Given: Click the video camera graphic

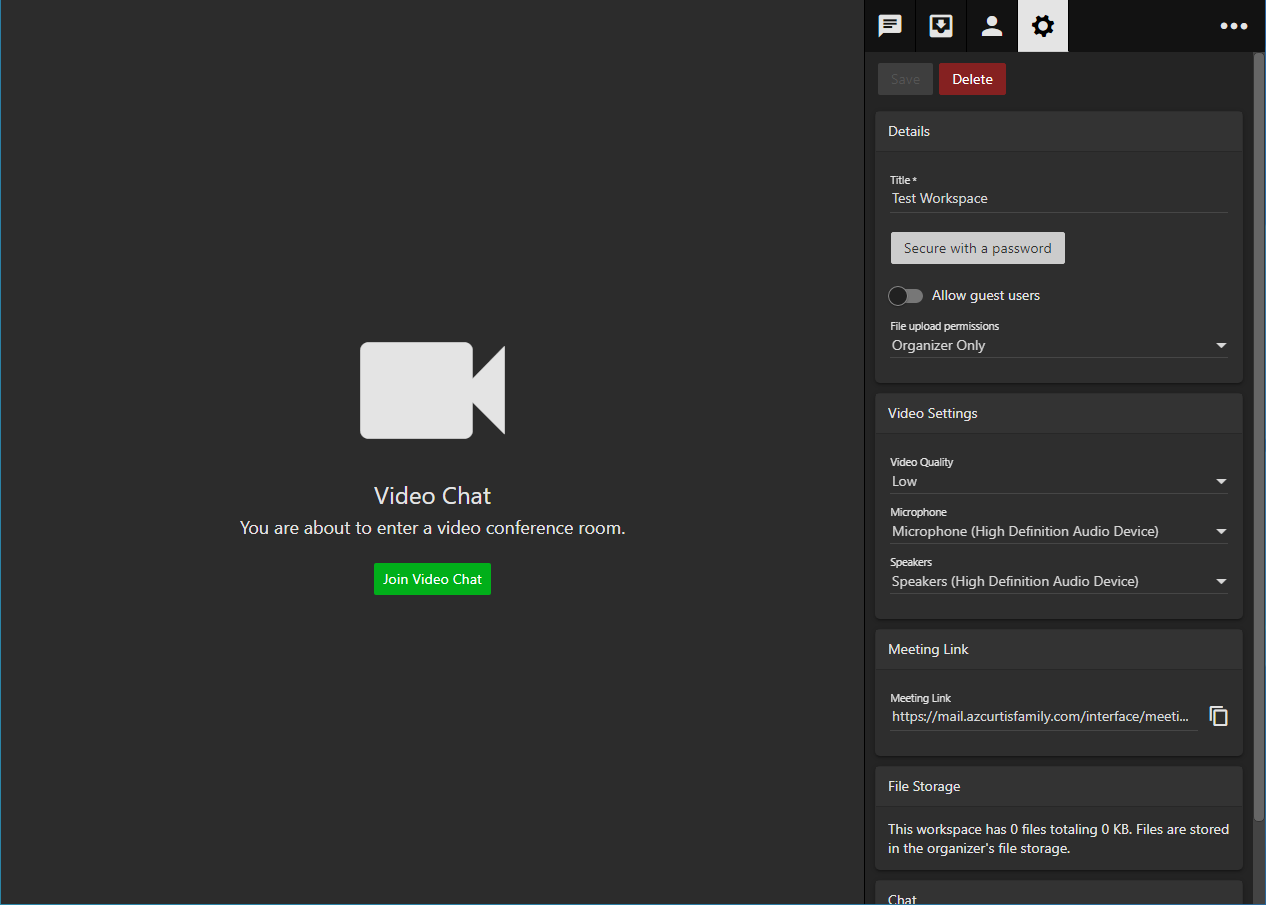Looking at the screenshot, I should pos(432,390).
